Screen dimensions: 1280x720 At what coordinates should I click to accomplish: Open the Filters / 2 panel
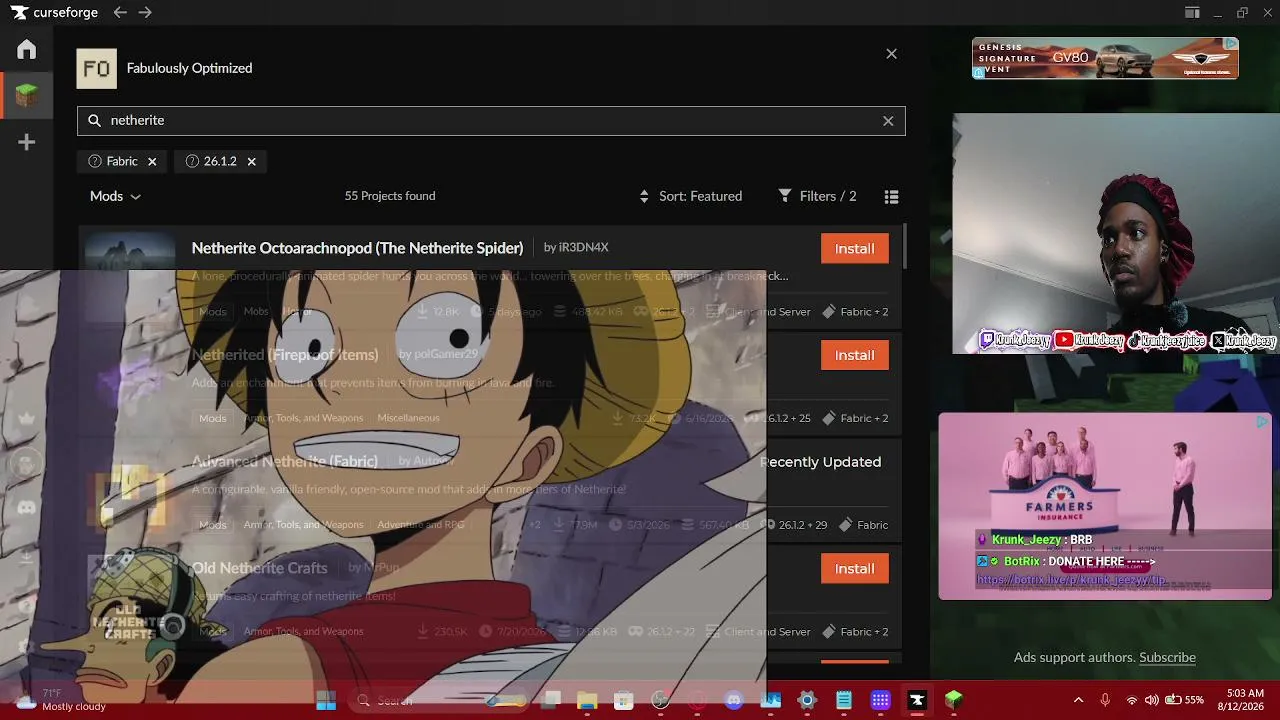coord(818,196)
